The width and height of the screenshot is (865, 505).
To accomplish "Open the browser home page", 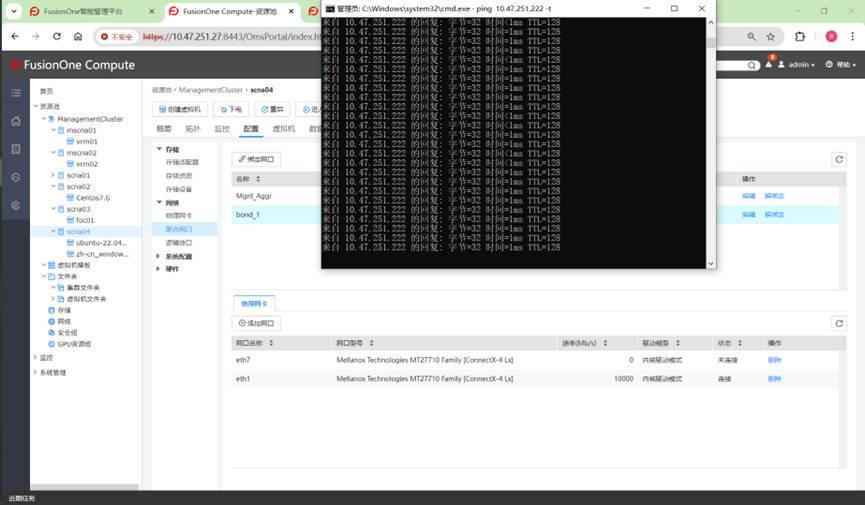I will pos(78,36).
